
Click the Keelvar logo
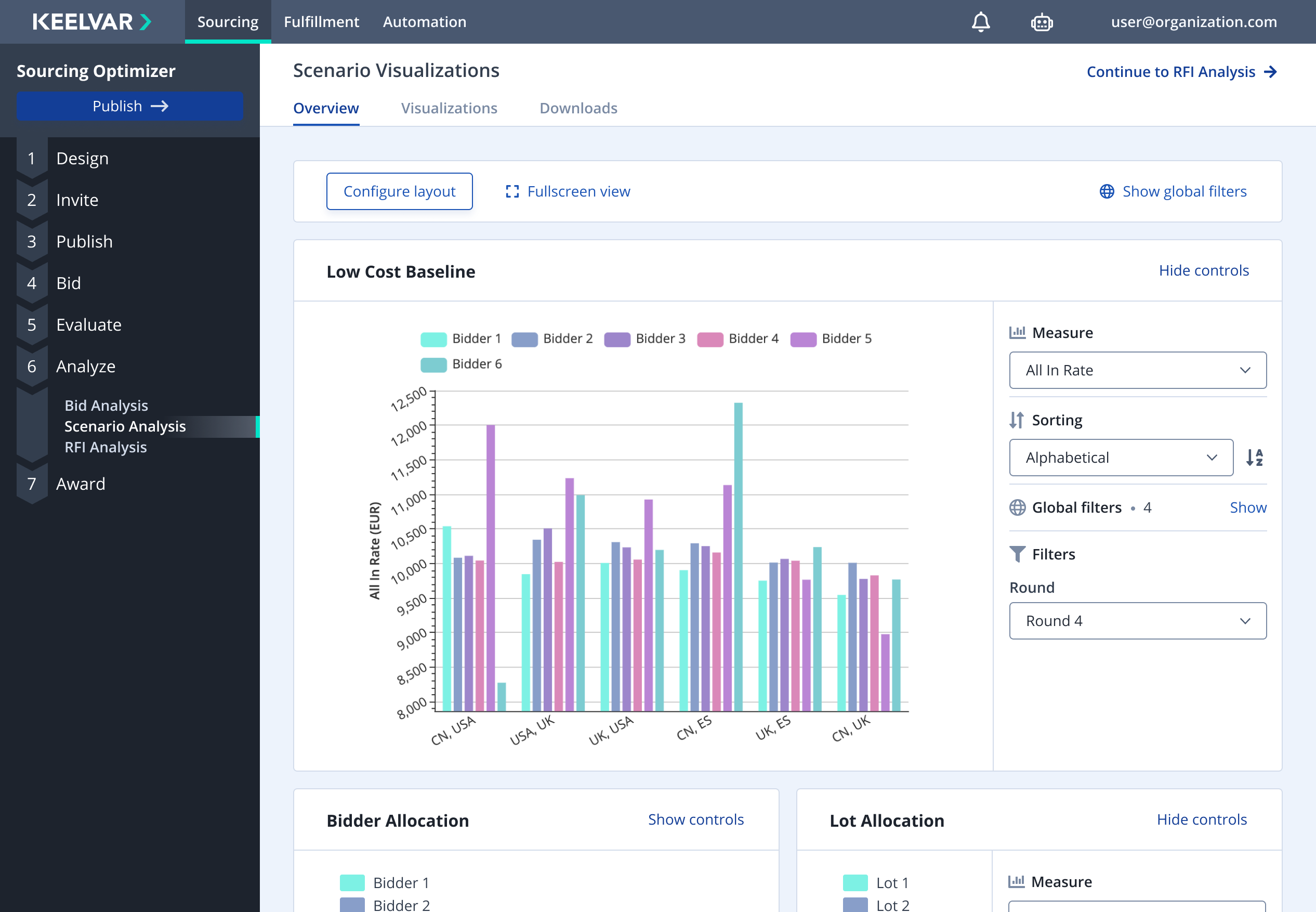(x=91, y=22)
